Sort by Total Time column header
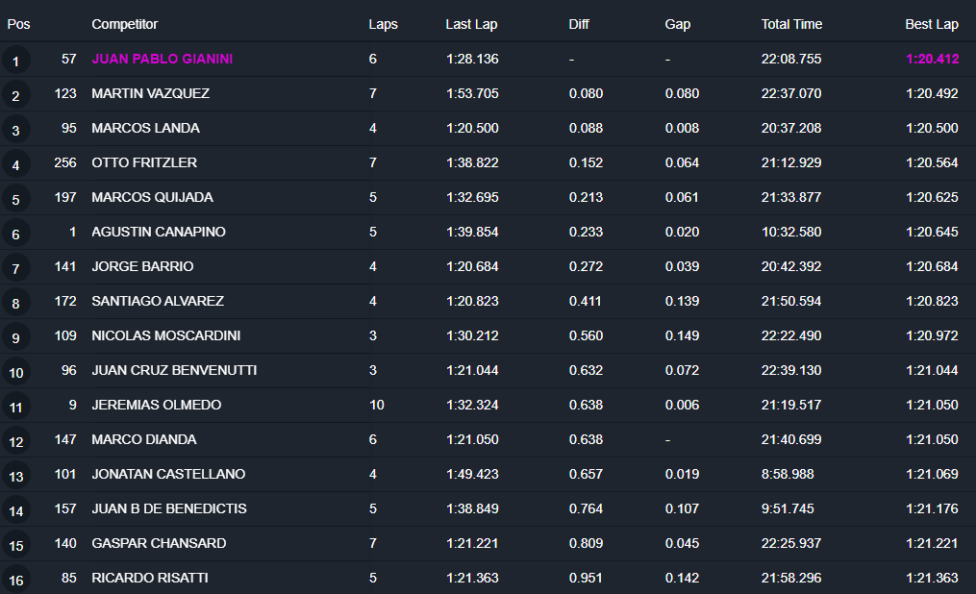This screenshot has height=594, width=976. pyautogui.click(x=791, y=24)
